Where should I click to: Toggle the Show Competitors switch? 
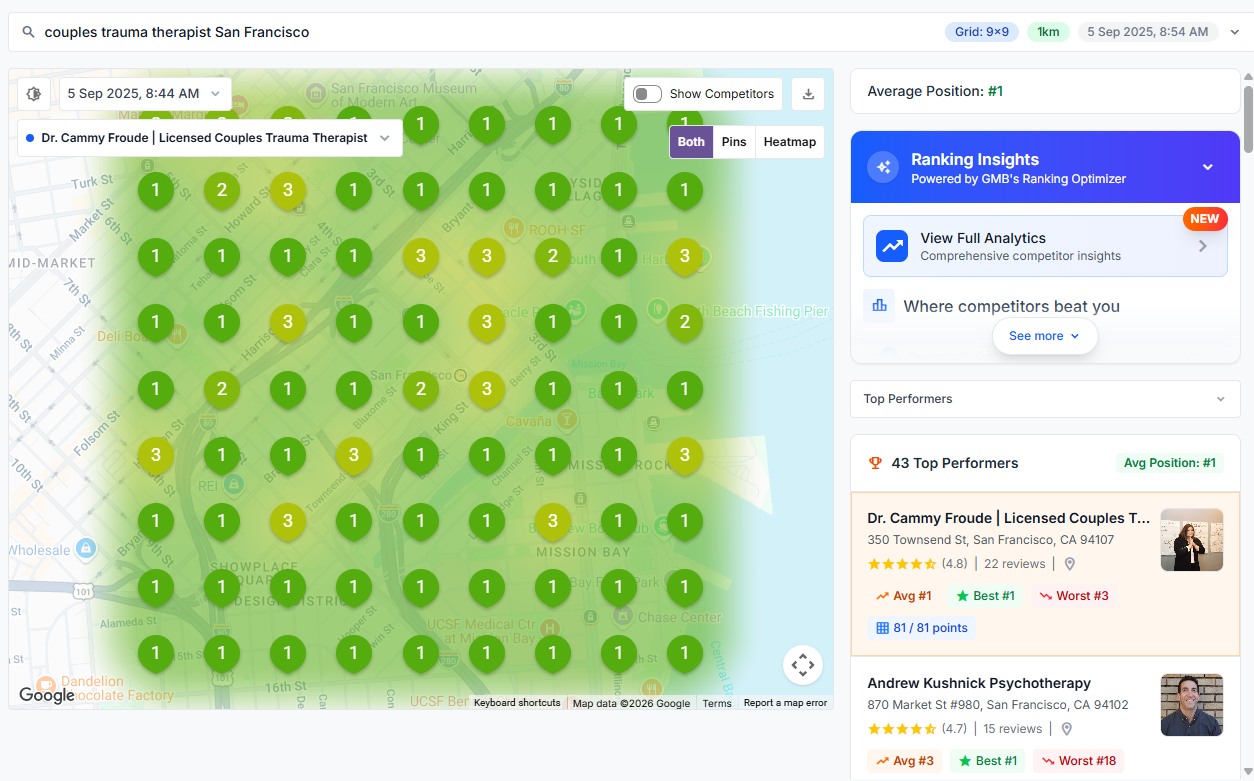(x=648, y=94)
